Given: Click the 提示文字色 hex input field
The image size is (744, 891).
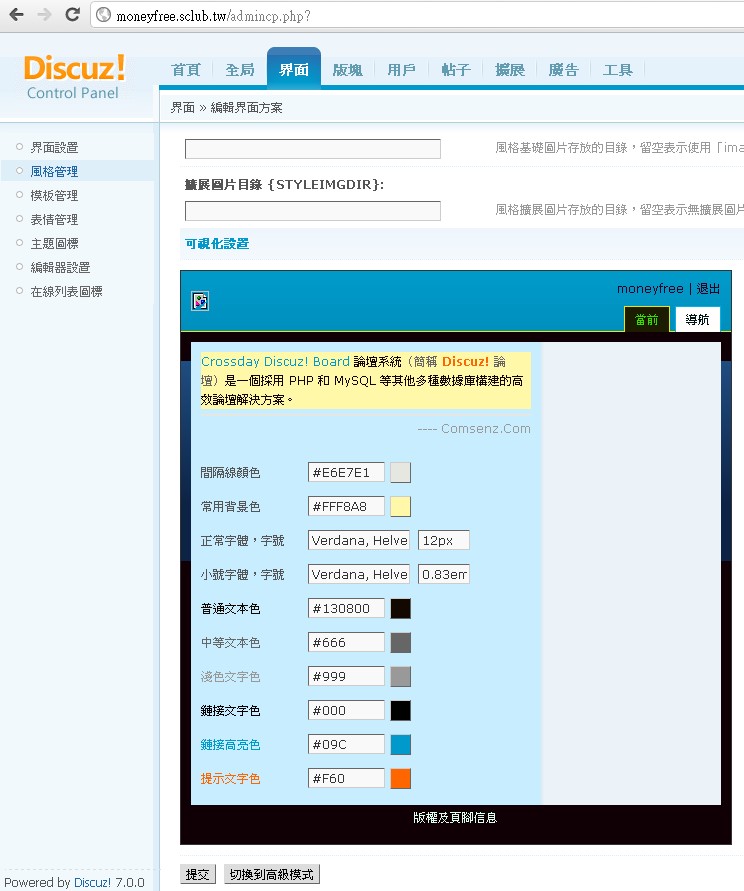Looking at the screenshot, I should (346, 778).
